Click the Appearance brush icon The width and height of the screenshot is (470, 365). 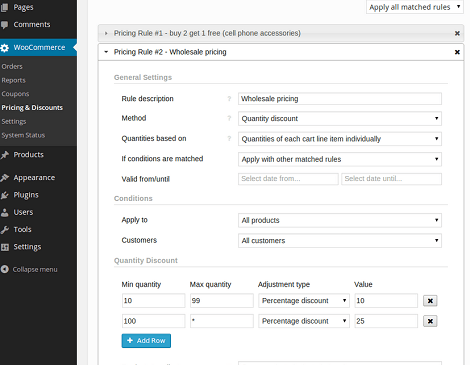click(4, 178)
